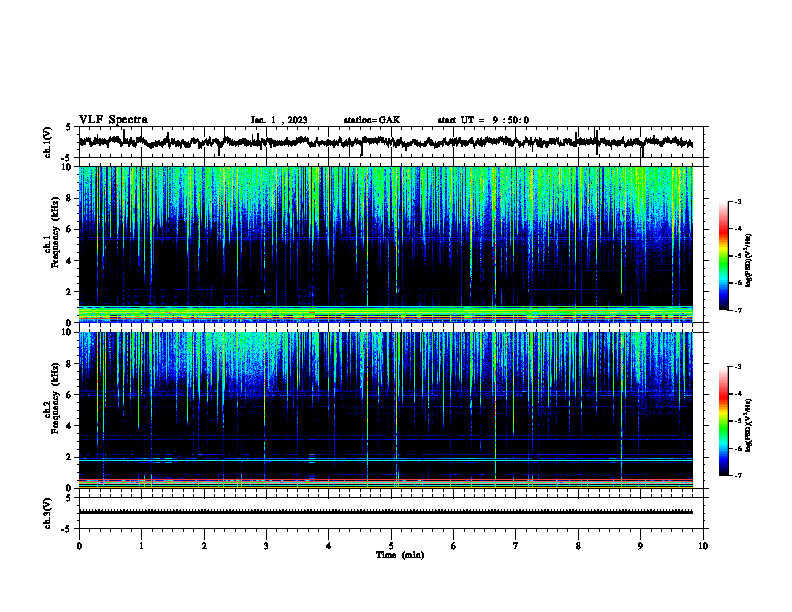Viewport: 792px width, 612px height.
Task: Click time axis tick label "4"
Action: (x=328, y=546)
